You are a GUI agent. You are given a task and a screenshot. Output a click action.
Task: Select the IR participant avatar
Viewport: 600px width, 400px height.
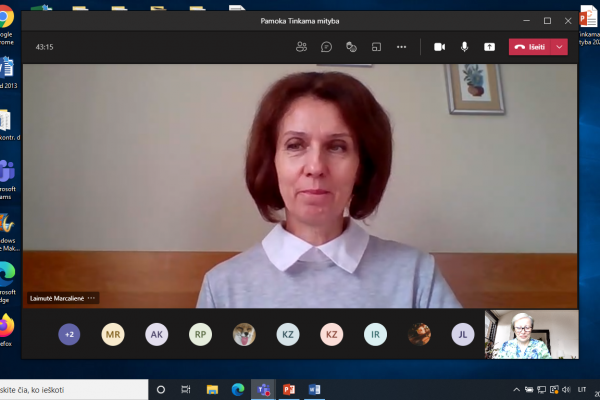click(375, 335)
